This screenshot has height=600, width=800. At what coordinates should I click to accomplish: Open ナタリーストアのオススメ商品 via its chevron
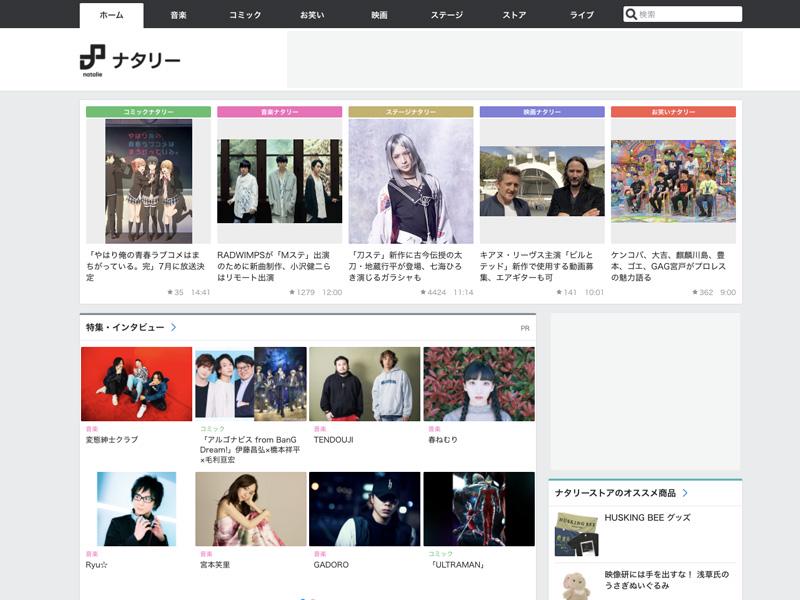tap(686, 493)
